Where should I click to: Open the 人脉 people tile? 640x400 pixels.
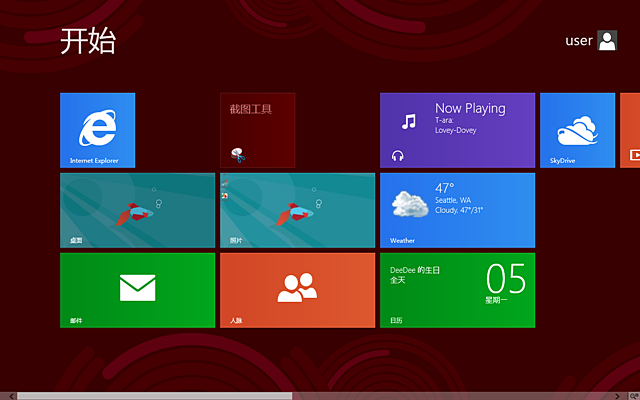(298, 290)
